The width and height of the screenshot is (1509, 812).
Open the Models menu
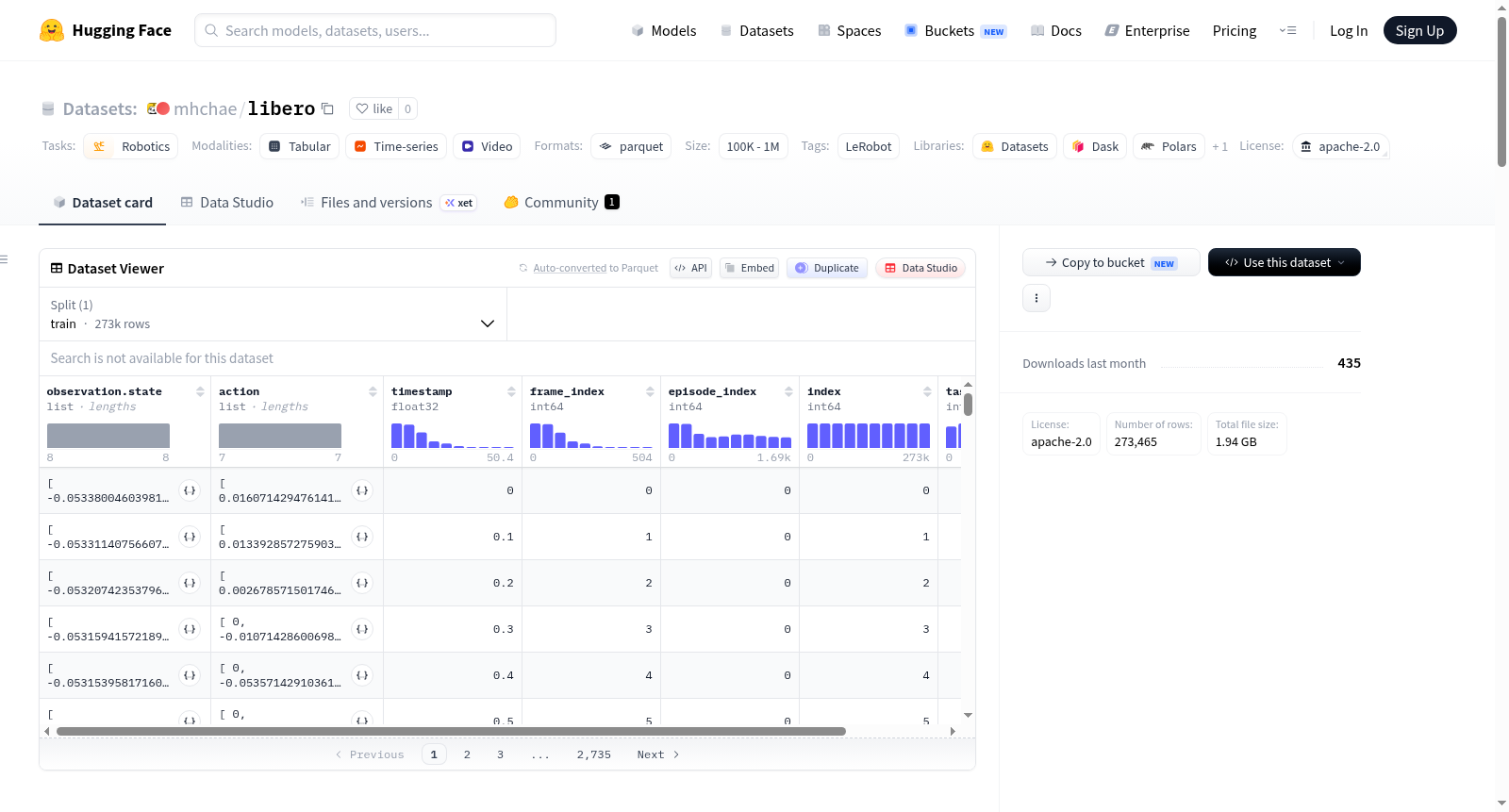pos(664,30)
